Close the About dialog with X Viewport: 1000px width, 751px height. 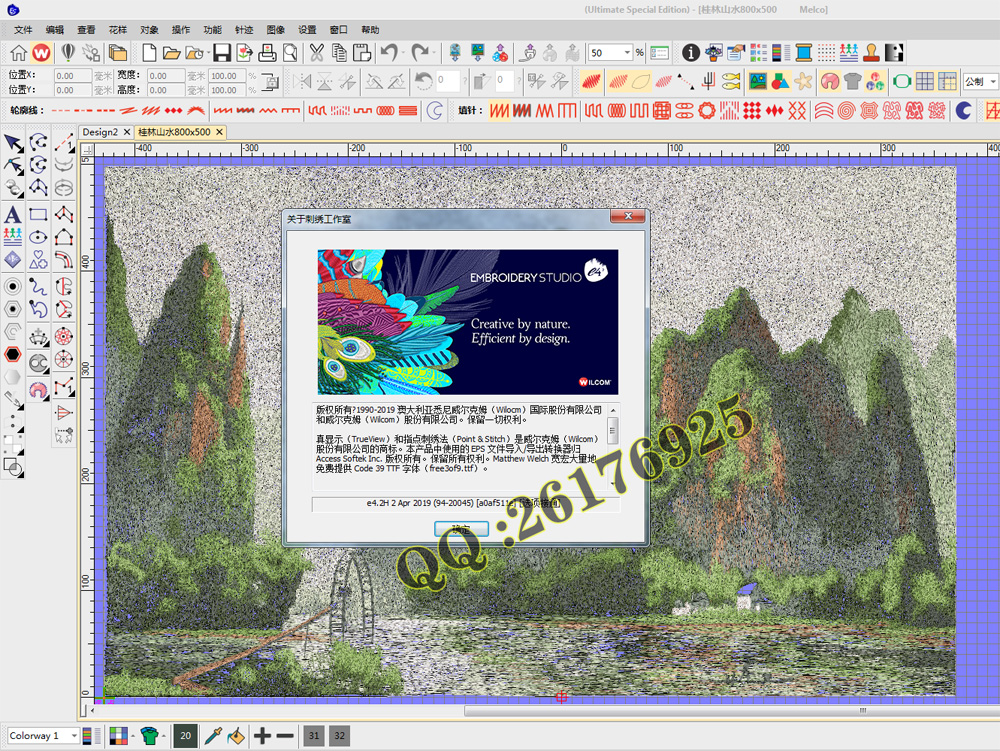pos(628,216)
